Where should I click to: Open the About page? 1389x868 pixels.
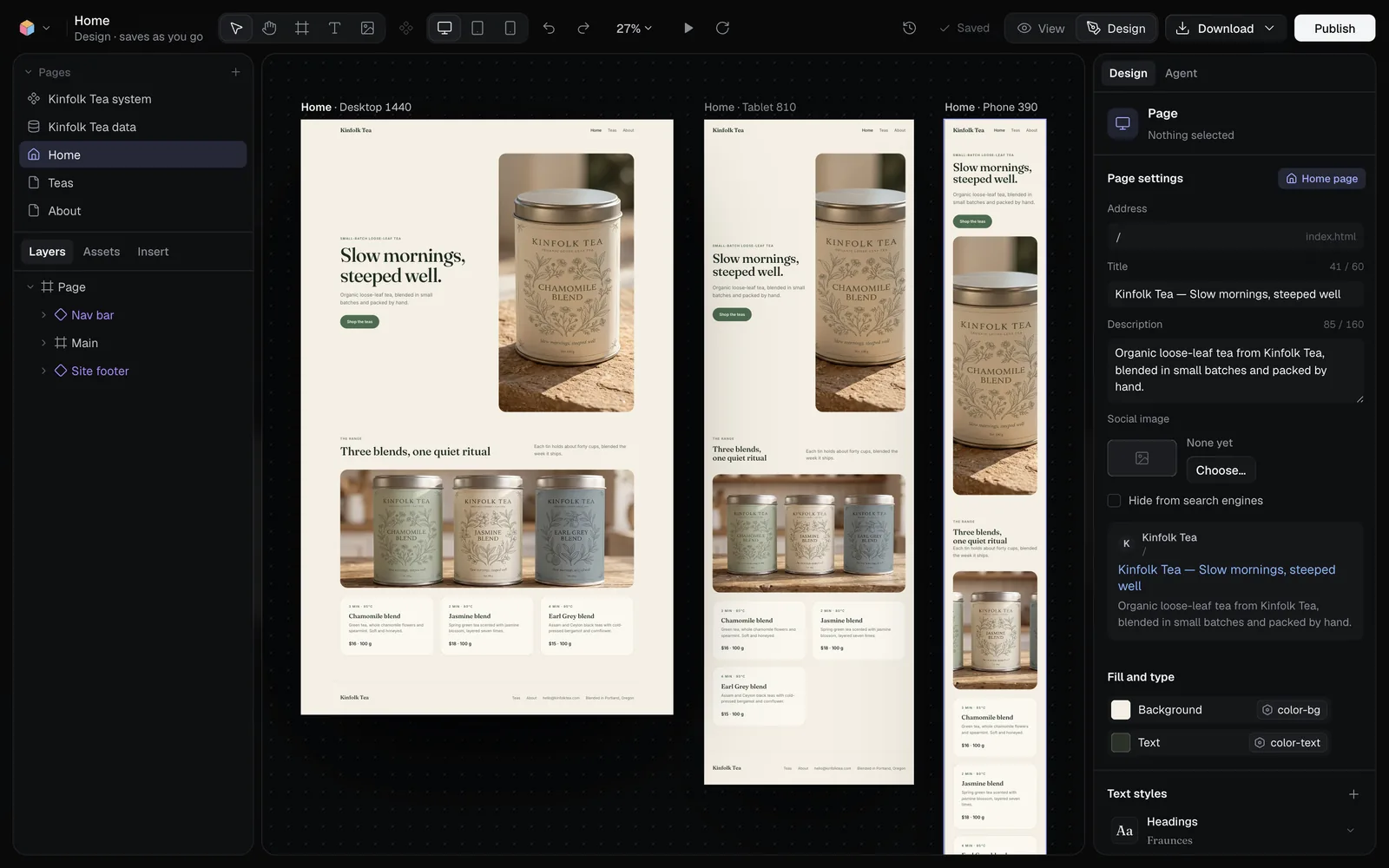click(x=133, y=210)
